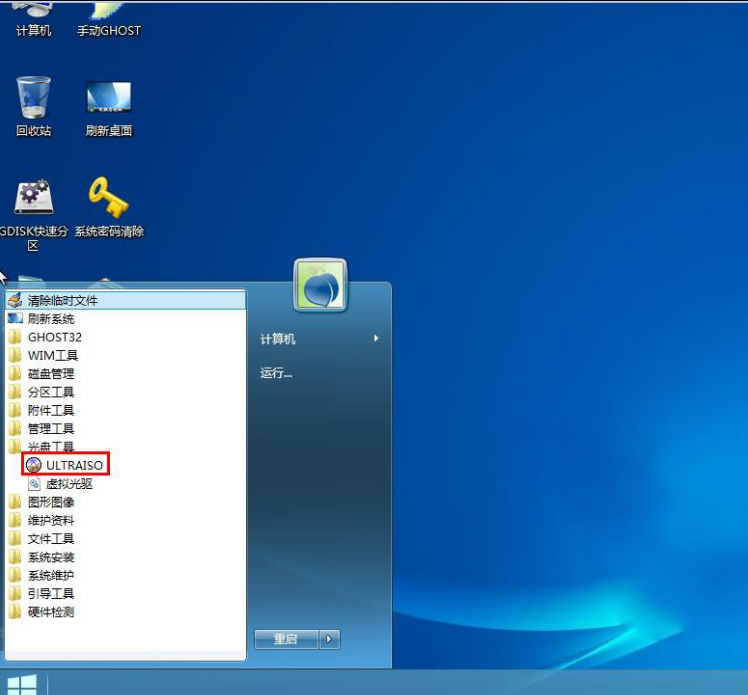Expand the 分区工具 folder
748x695 pixels.
pos(125,392)
